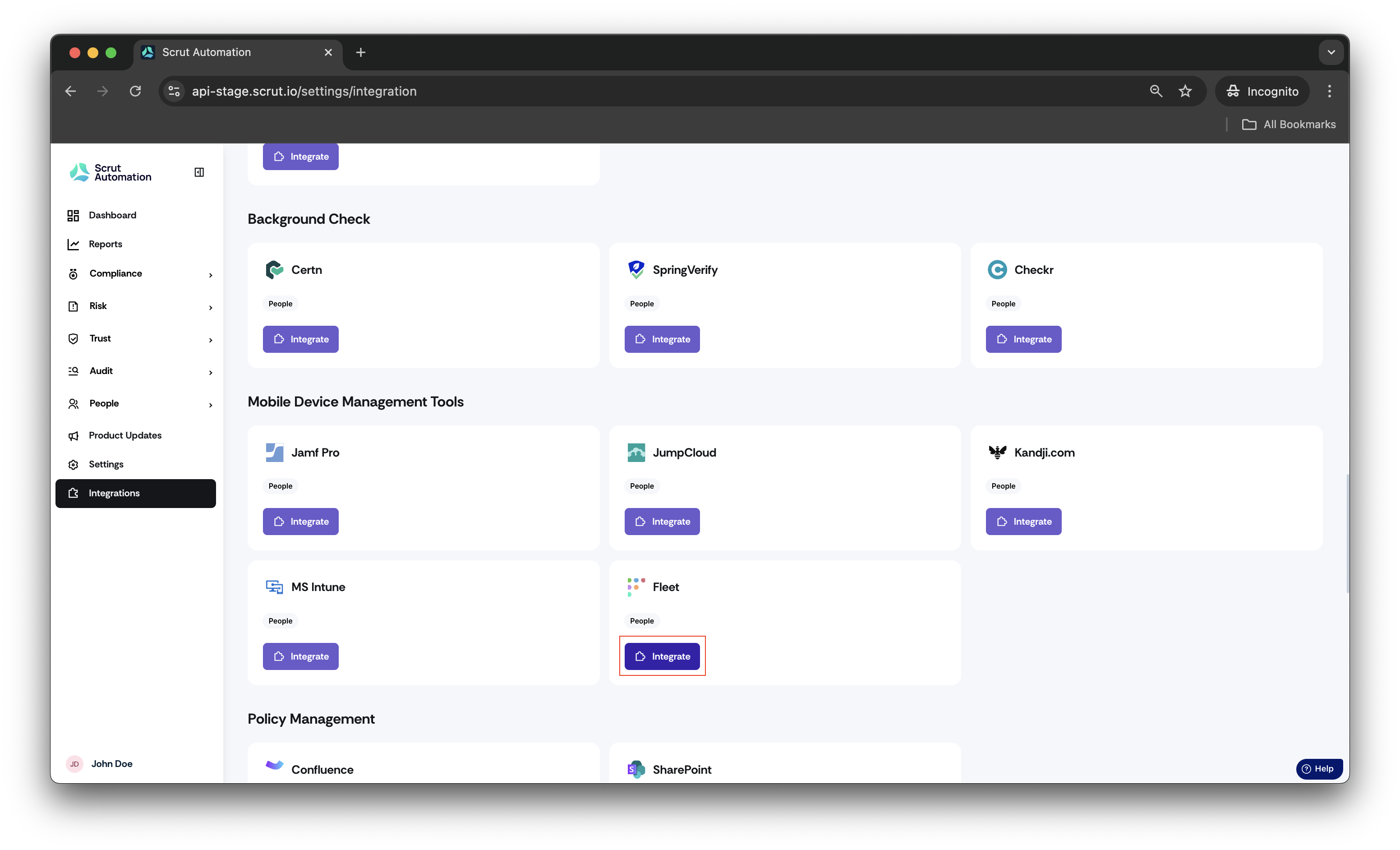The width and height of the screenshot is (1400, 850).
Task: Collapse the sidebar with panel icon
Action: pos(199,172)
